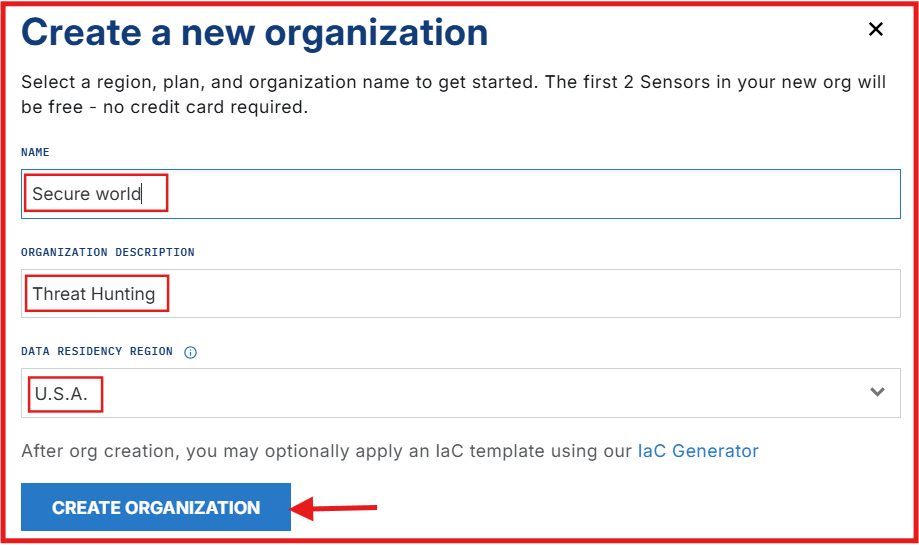Click the 'Threat Hunting' description text
The height and width of the screenshot is (545, 919).
[x=94, y=294]
